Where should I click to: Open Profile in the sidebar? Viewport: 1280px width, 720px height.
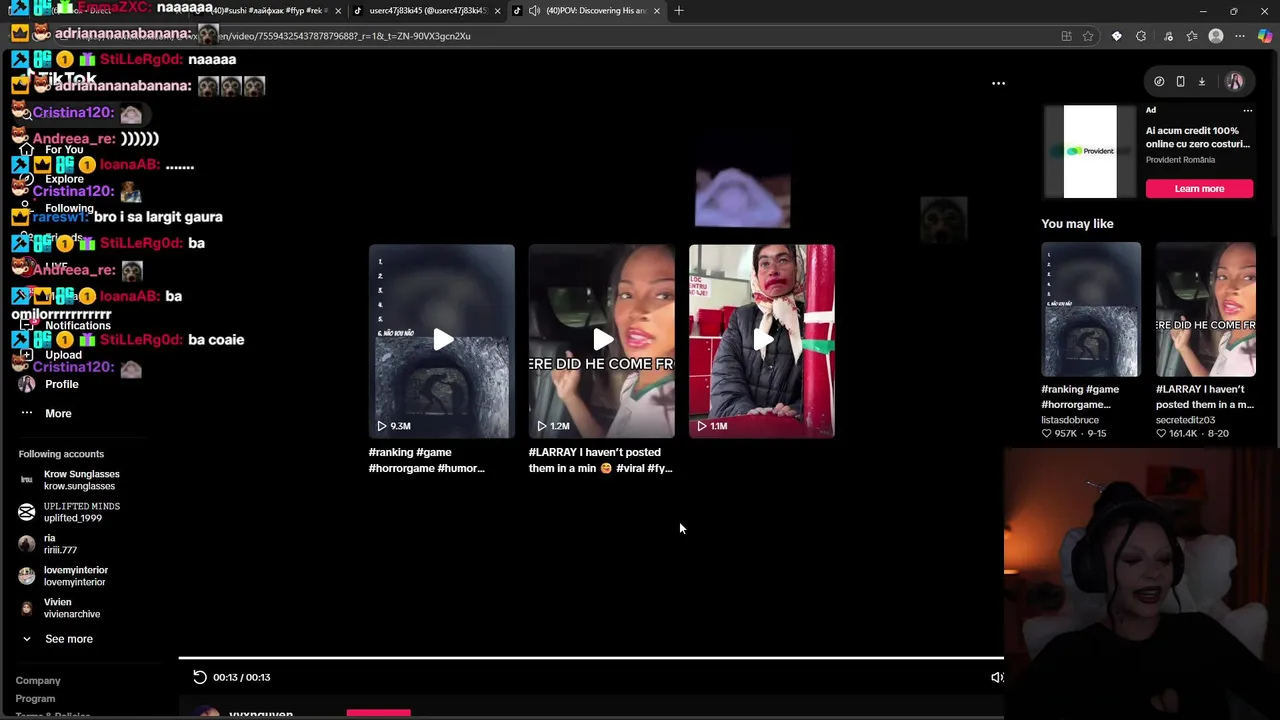click(x=61, y=384)
